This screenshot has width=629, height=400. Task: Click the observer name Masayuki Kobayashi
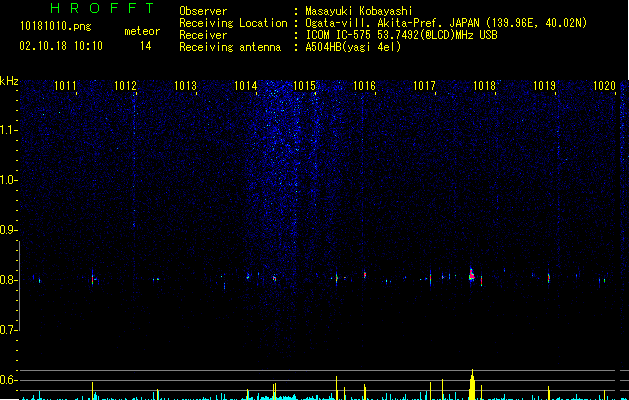(359, 11)
